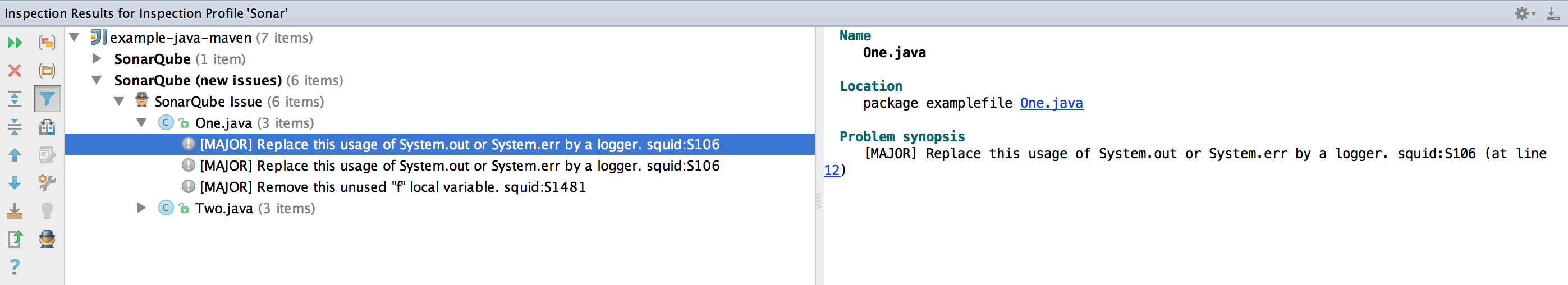Open help using the question mark icon

(x=15, y=266)
